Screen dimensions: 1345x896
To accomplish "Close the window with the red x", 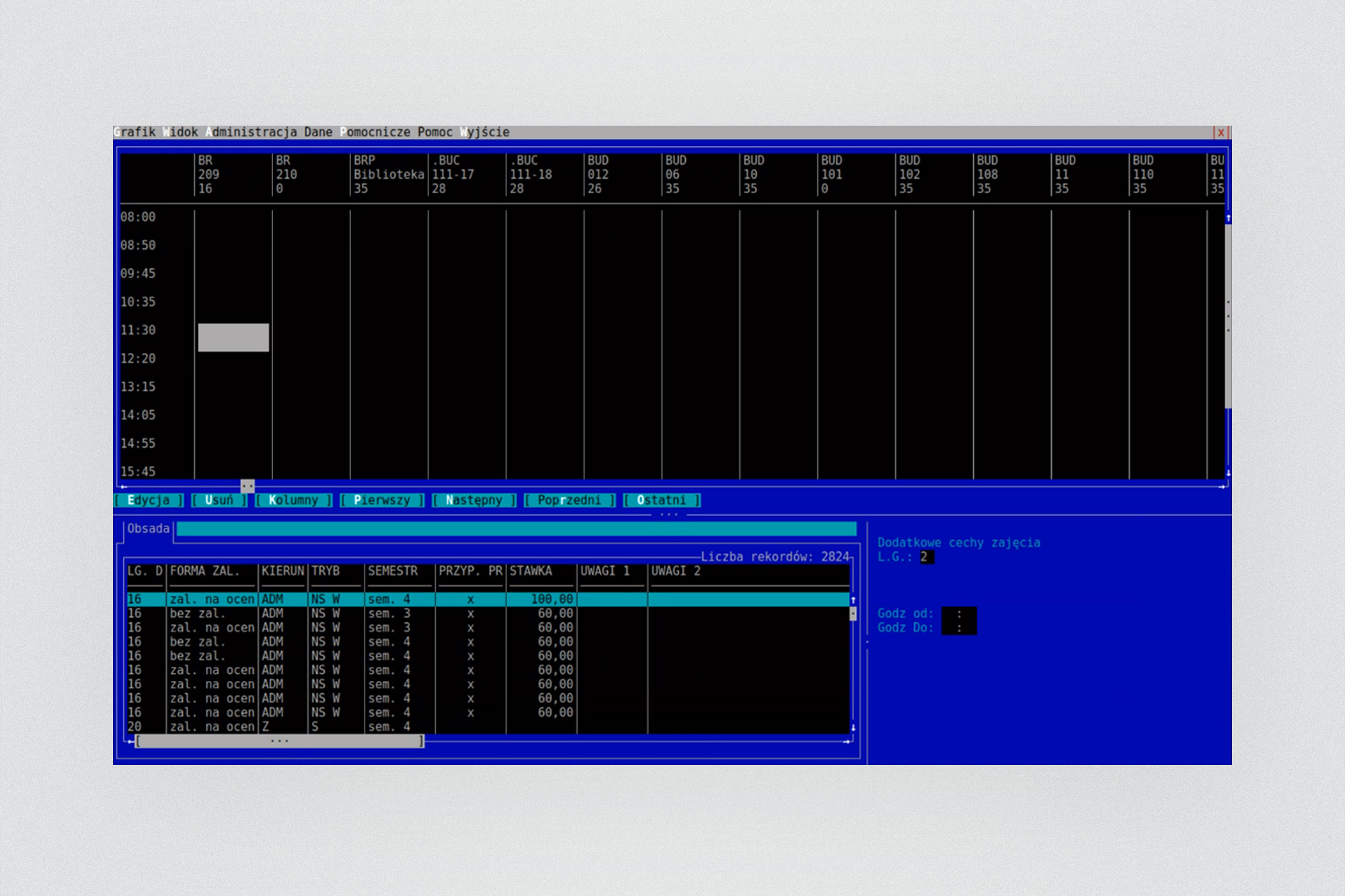I will tap(1221, 132).
